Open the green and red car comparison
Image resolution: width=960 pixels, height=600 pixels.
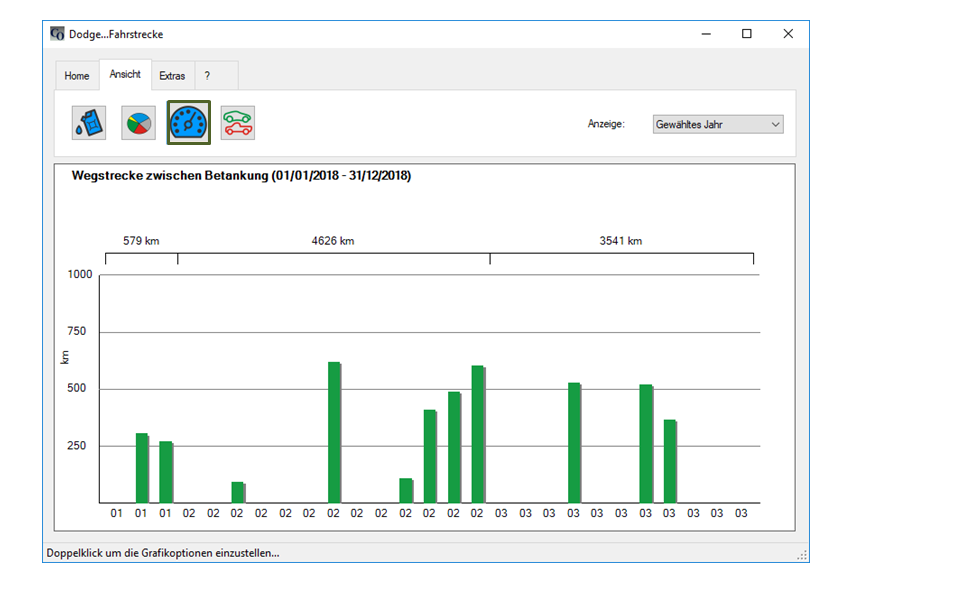[238, 124]
